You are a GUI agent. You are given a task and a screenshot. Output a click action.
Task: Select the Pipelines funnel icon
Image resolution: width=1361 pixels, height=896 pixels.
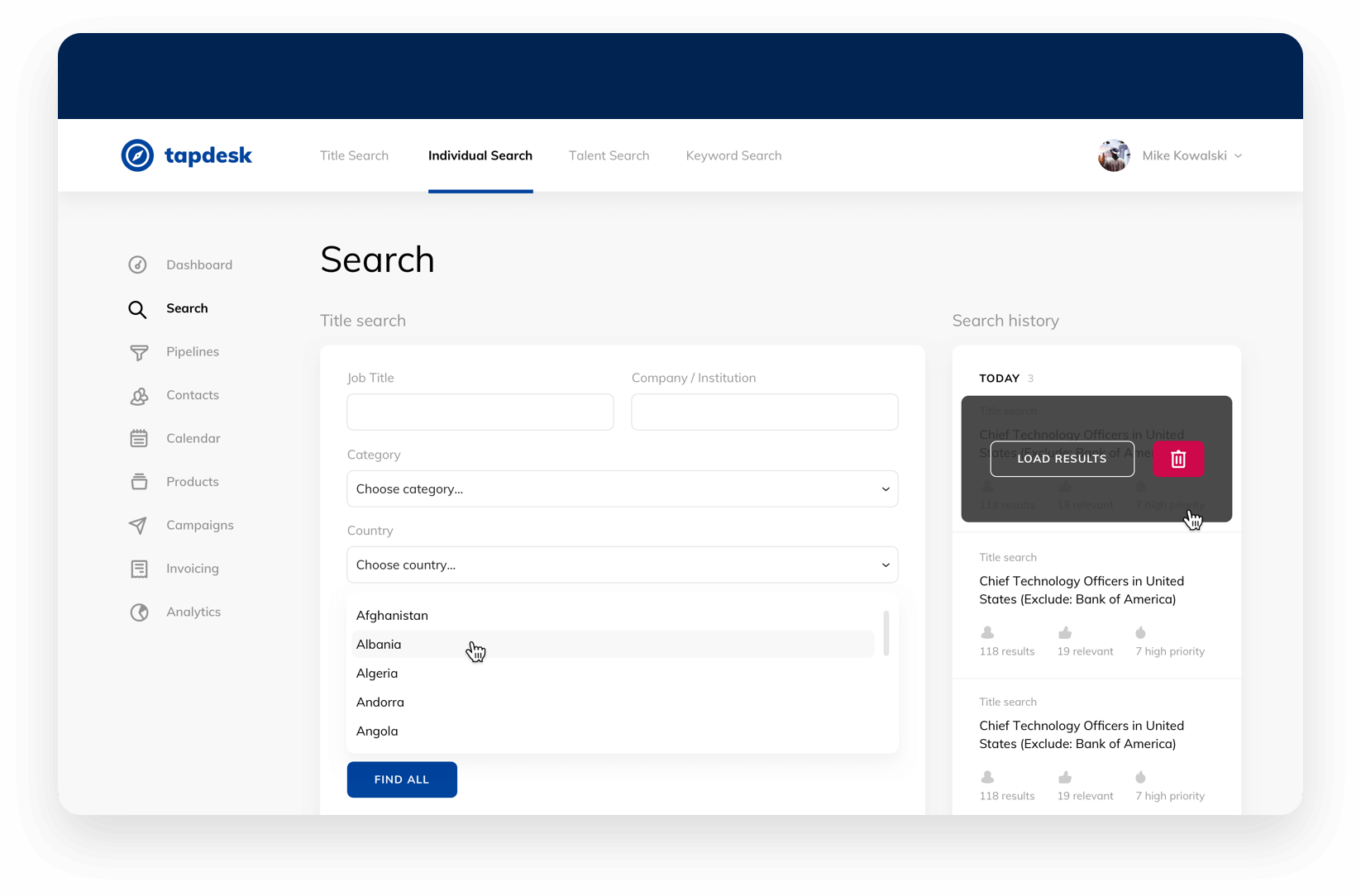coord(139,352)
